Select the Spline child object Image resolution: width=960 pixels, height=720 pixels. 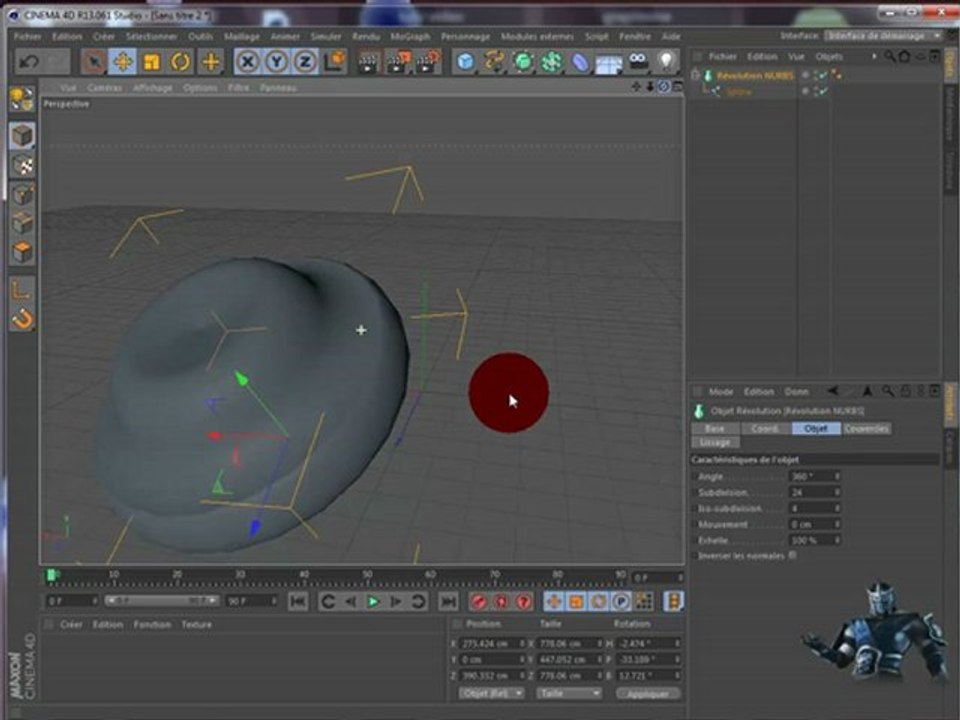click(x=738, y=92)
